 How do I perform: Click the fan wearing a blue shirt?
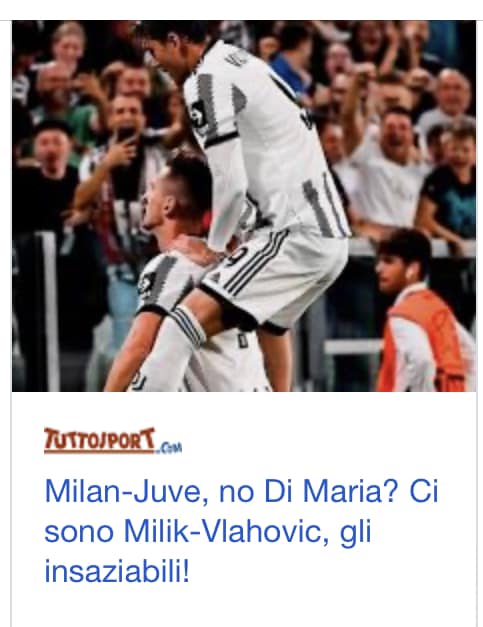pyautogui.click(x=290, y=68)
